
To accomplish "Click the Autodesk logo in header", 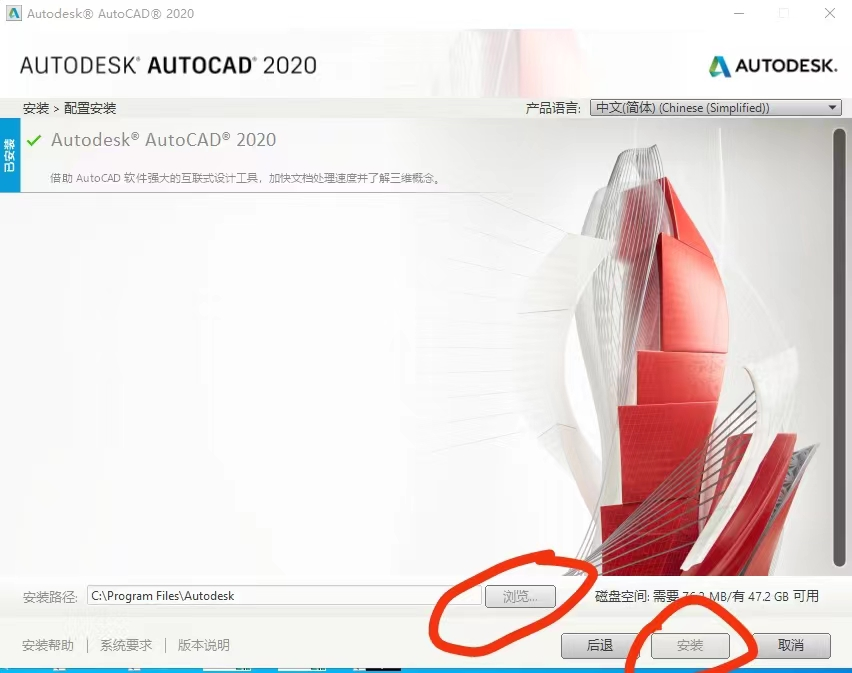I will [x=772, y=66].
